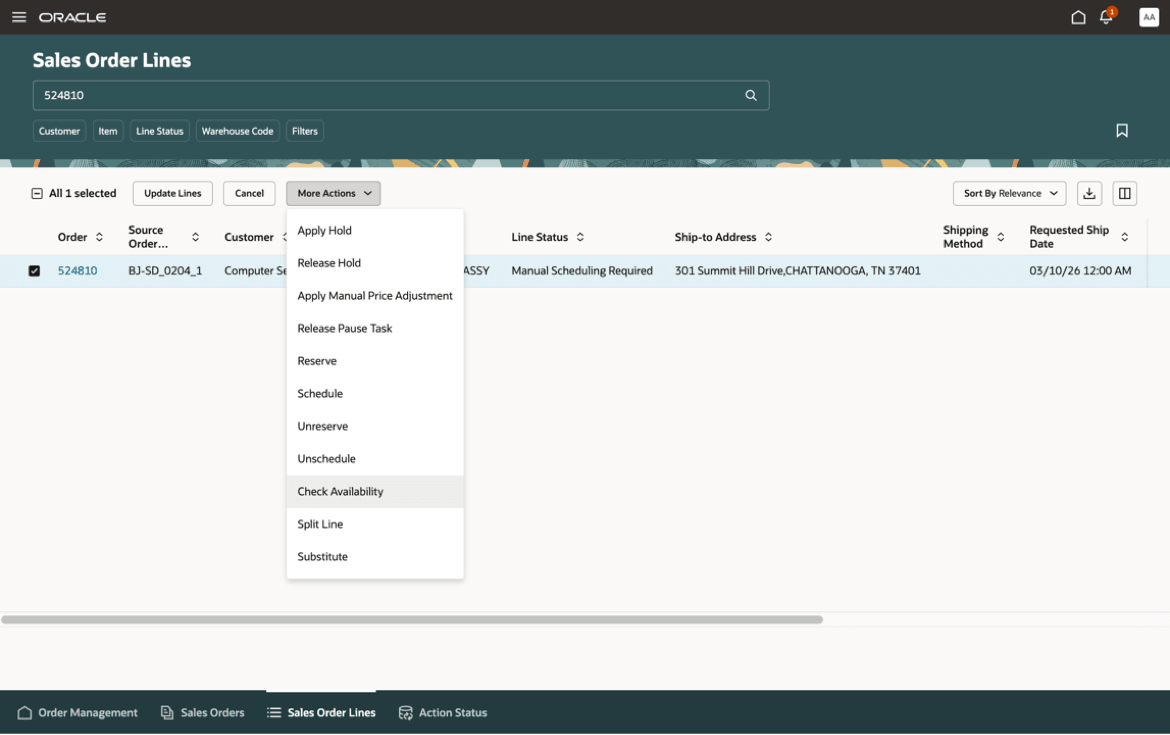The height and width of the screenshot is (735, 1170).
Task: Switch to the Sales Orders tab
Action: click(203, 712)
